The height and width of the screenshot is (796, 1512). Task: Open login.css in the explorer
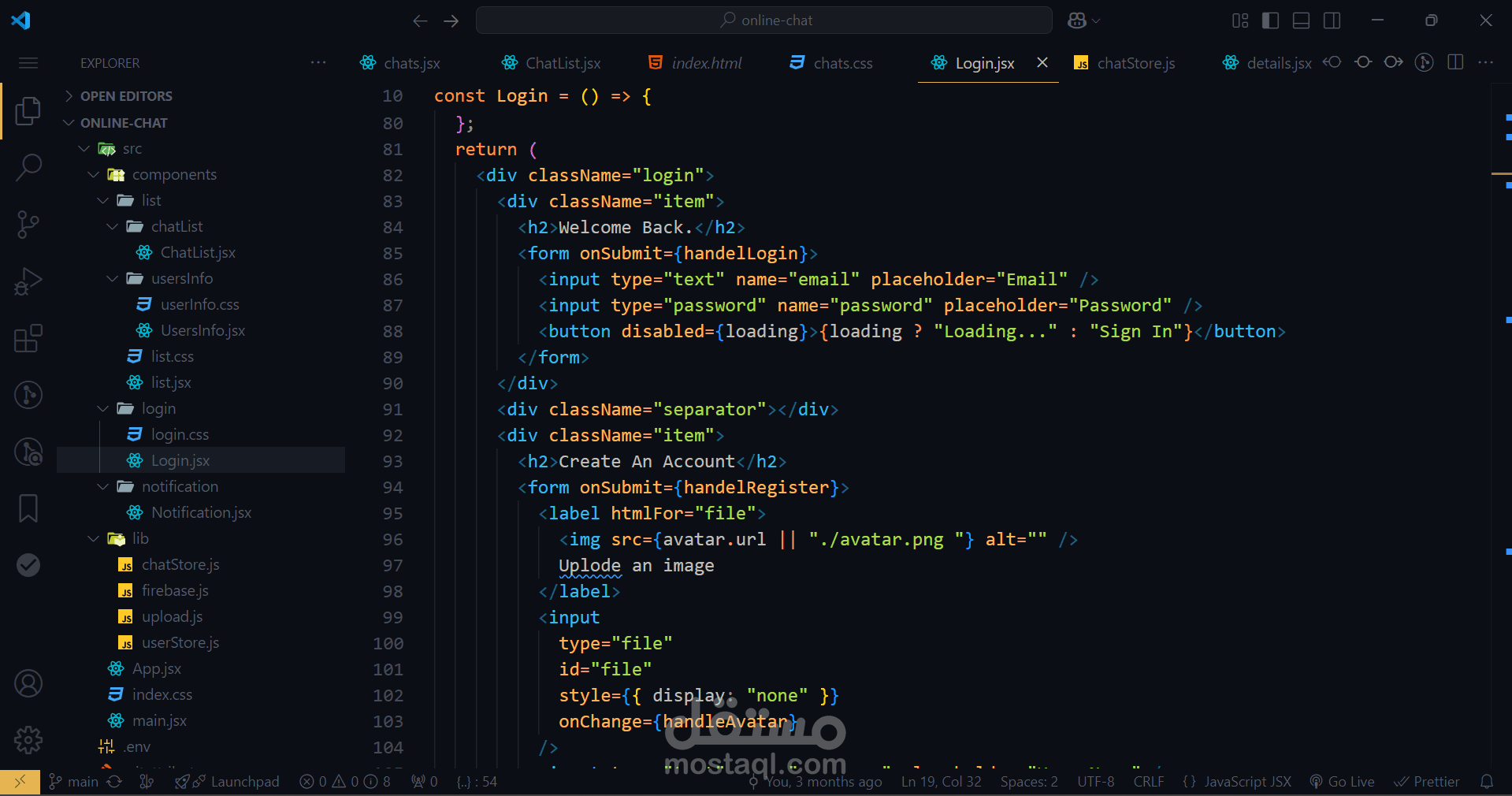pos(179,435)
